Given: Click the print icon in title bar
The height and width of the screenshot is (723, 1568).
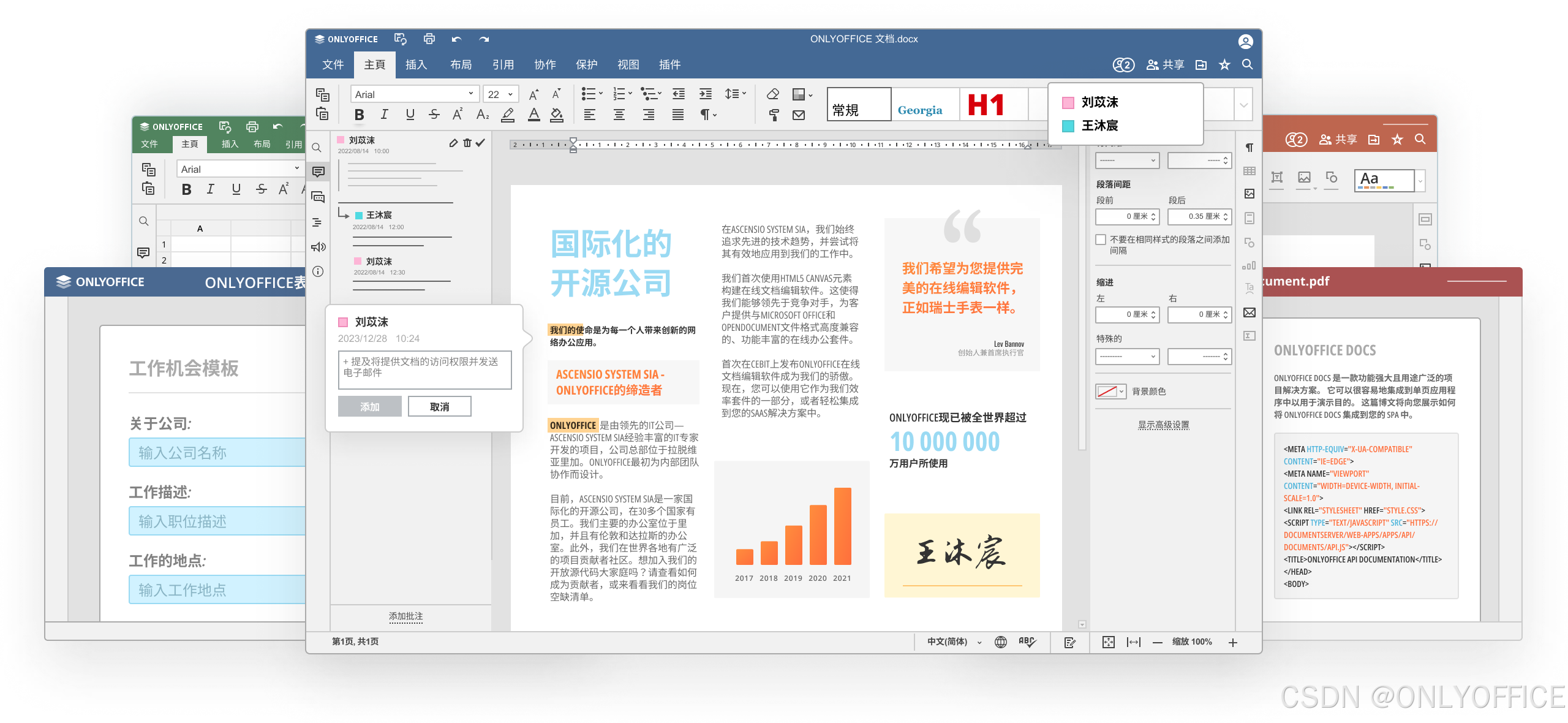Looking at the screenshot, I should click(x=429, y=39).
